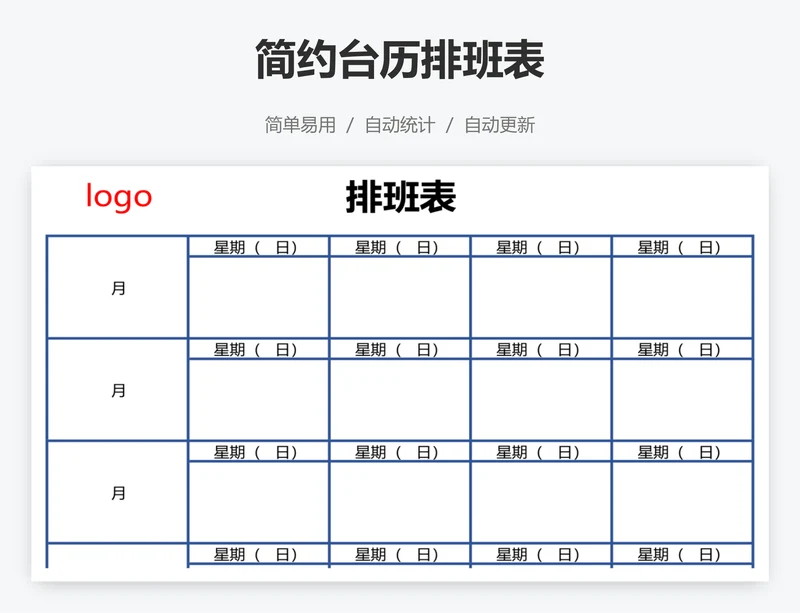This screenshot has width=800, height=613.
Task: Click the red logo placeholder text
Action: (119, 197)
